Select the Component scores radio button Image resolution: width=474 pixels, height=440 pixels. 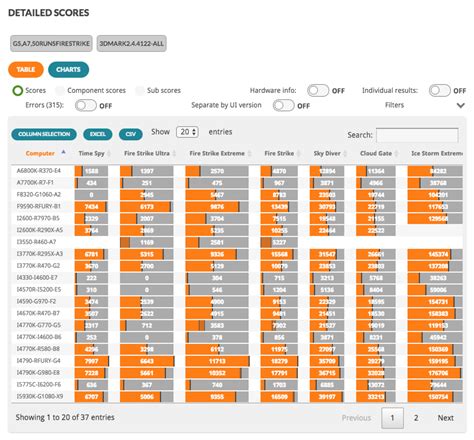(x=60, y=90)
